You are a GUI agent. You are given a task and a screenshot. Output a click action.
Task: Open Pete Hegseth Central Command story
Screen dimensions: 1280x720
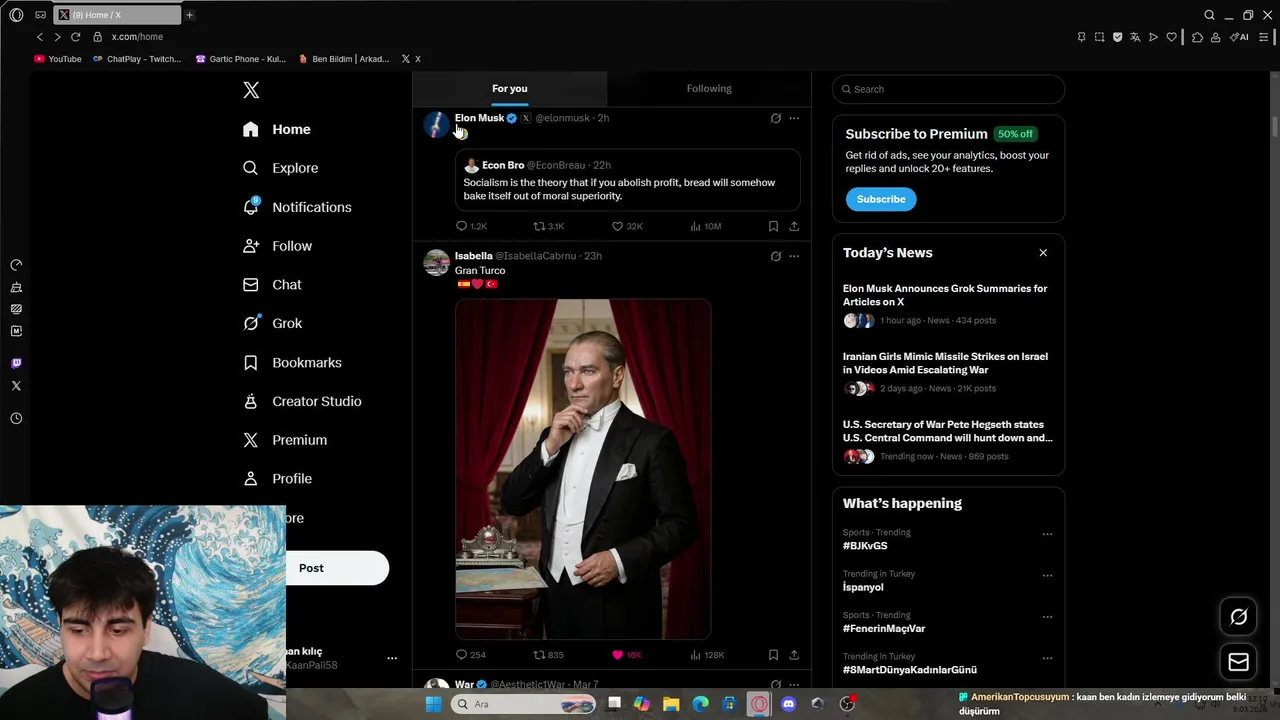(x=947, y=431)
